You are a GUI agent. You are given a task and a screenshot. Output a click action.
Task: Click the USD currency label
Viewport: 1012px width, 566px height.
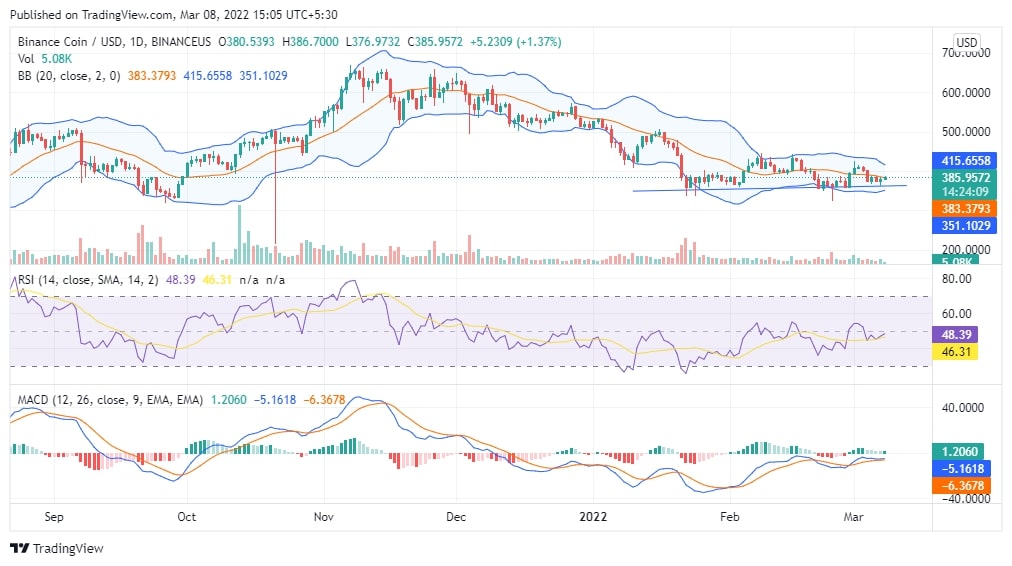tap(966, 42)
